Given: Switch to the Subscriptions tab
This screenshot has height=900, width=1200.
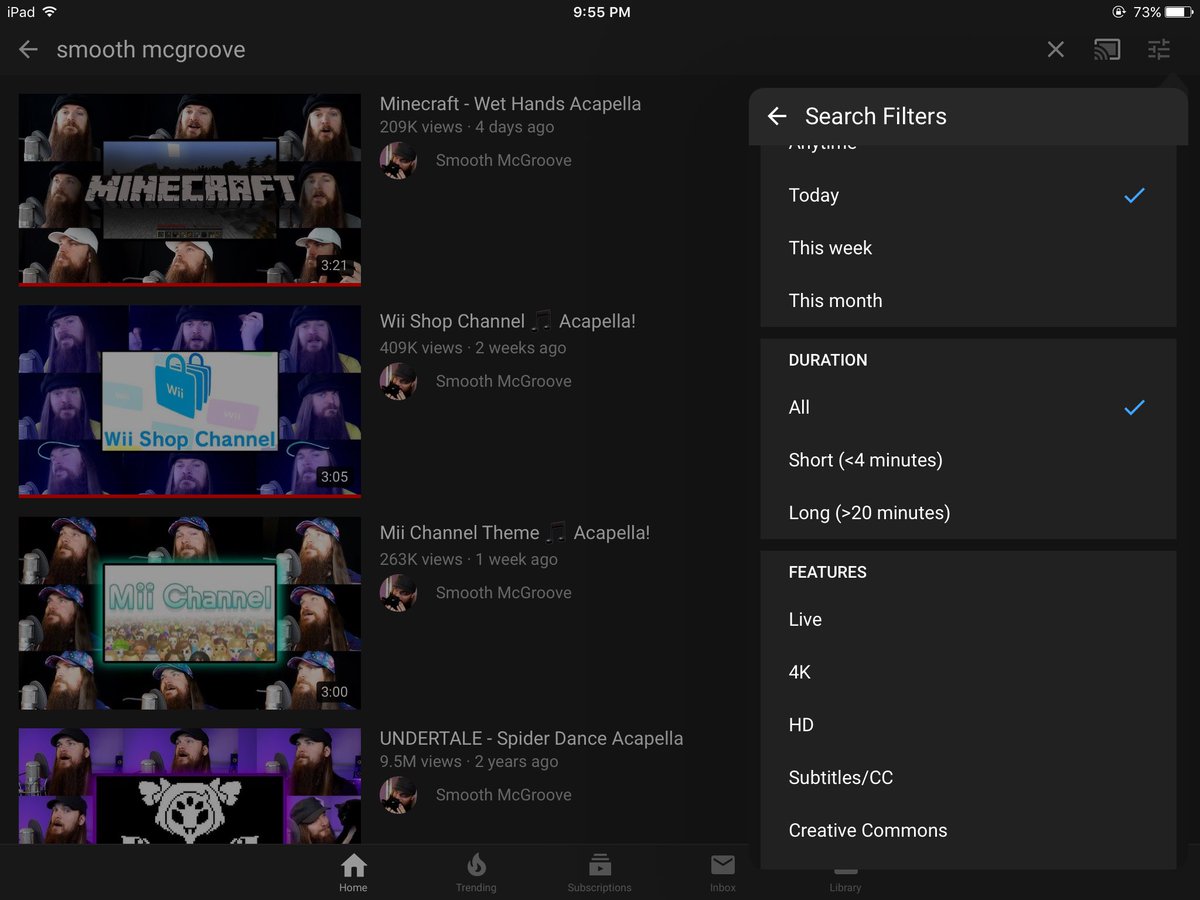Looking at the screenshot, I should pyautogui.click(x=600, y=873).
